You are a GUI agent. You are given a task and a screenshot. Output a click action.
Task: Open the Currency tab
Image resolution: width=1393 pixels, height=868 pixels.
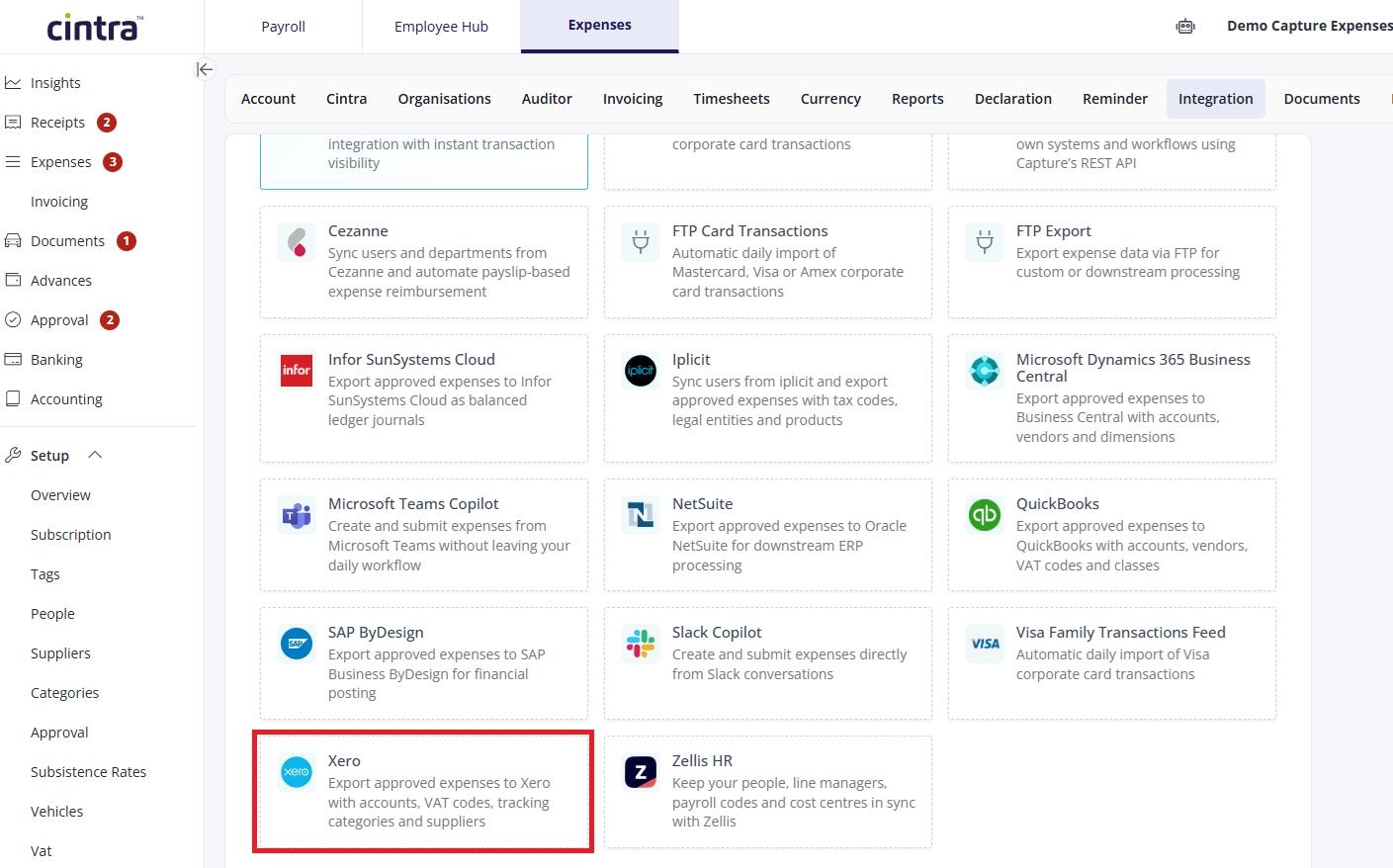pos(830,99)
